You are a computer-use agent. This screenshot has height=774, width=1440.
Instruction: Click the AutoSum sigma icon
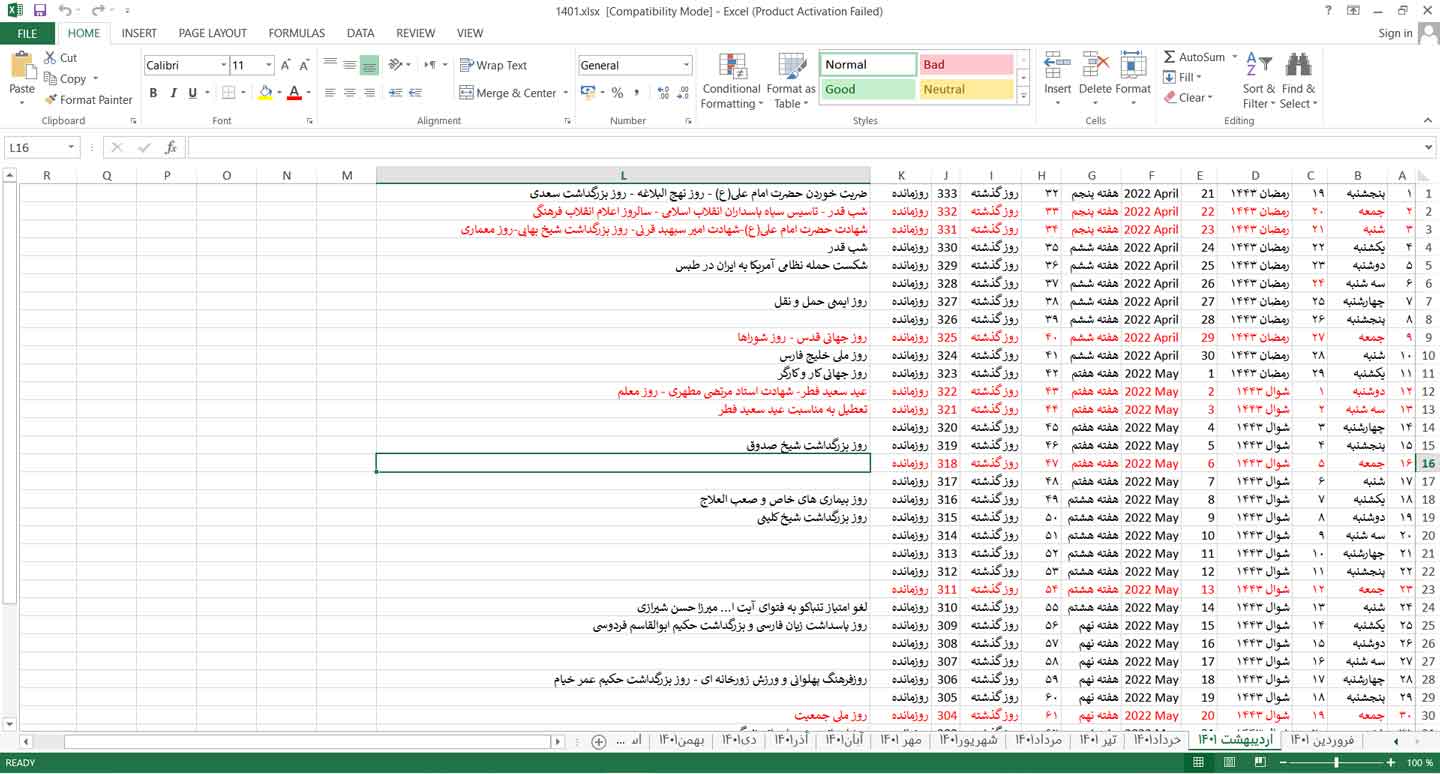[1169, 58]
